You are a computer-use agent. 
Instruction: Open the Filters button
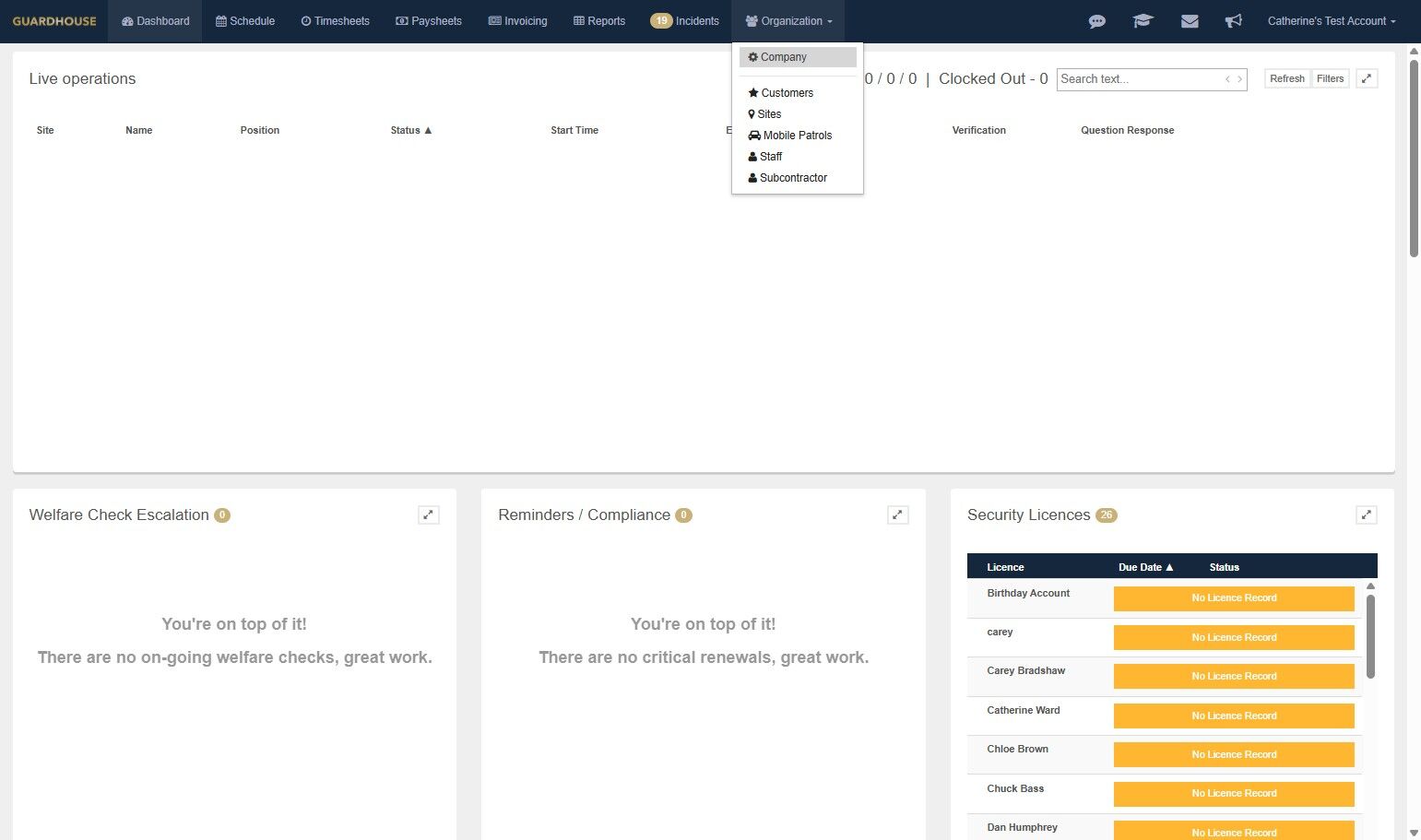pyautogui.click(x=1330, y=78)
